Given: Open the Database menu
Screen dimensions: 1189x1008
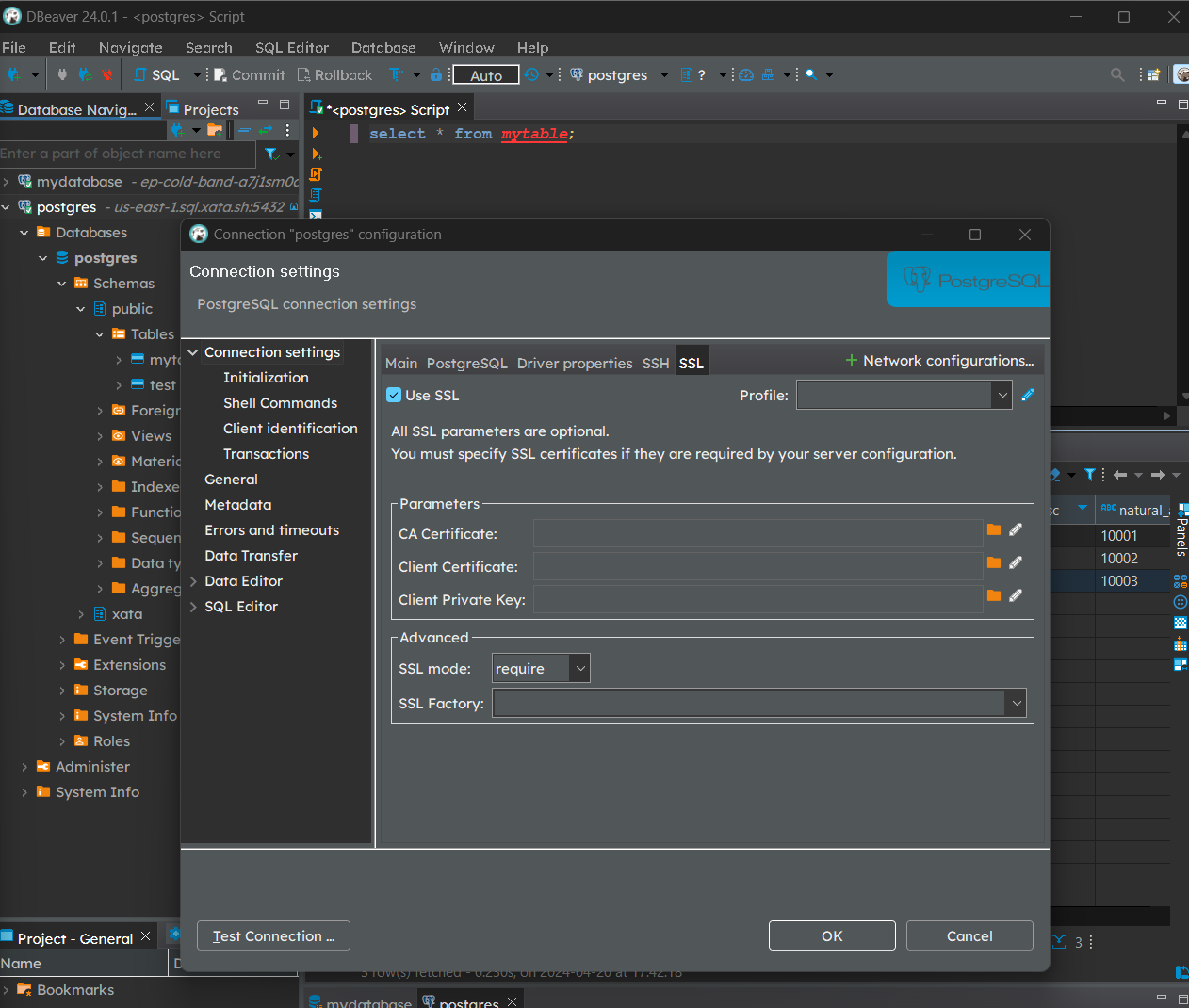Looking at the screenshot, I should click(x=383, y=48).
